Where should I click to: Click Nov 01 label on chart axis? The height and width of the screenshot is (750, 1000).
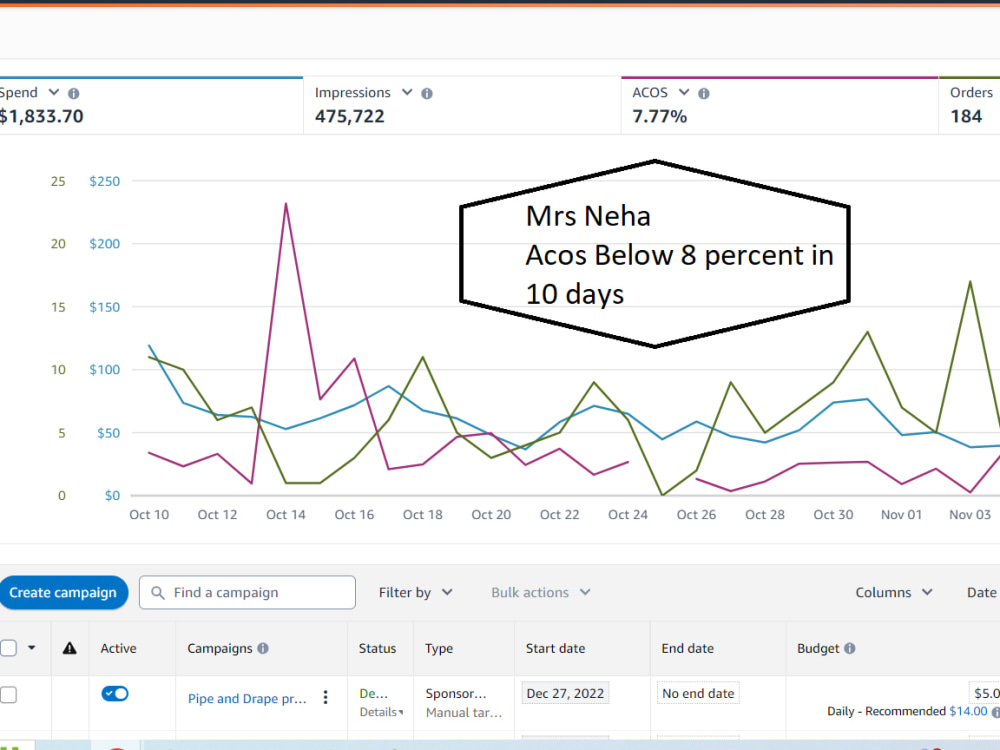[x=901, y=515]
